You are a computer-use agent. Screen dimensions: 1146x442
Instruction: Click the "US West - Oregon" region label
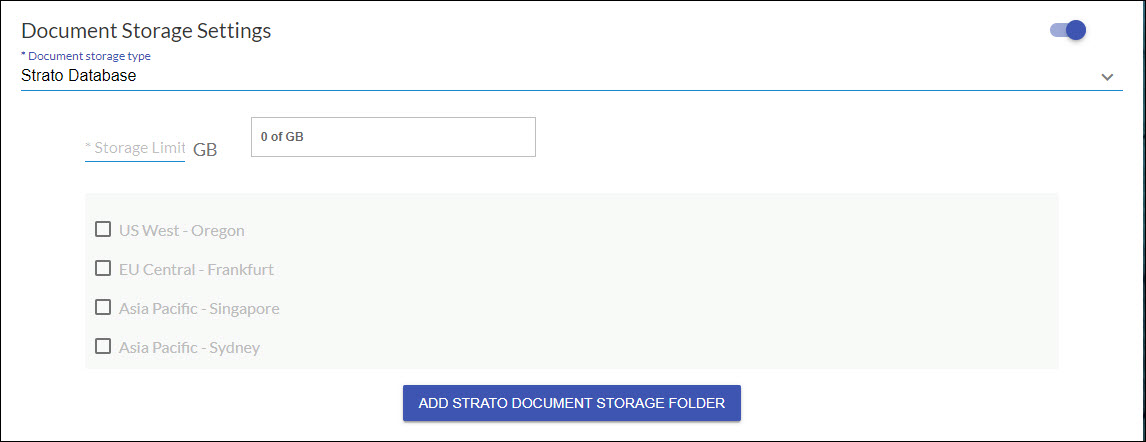182,231
